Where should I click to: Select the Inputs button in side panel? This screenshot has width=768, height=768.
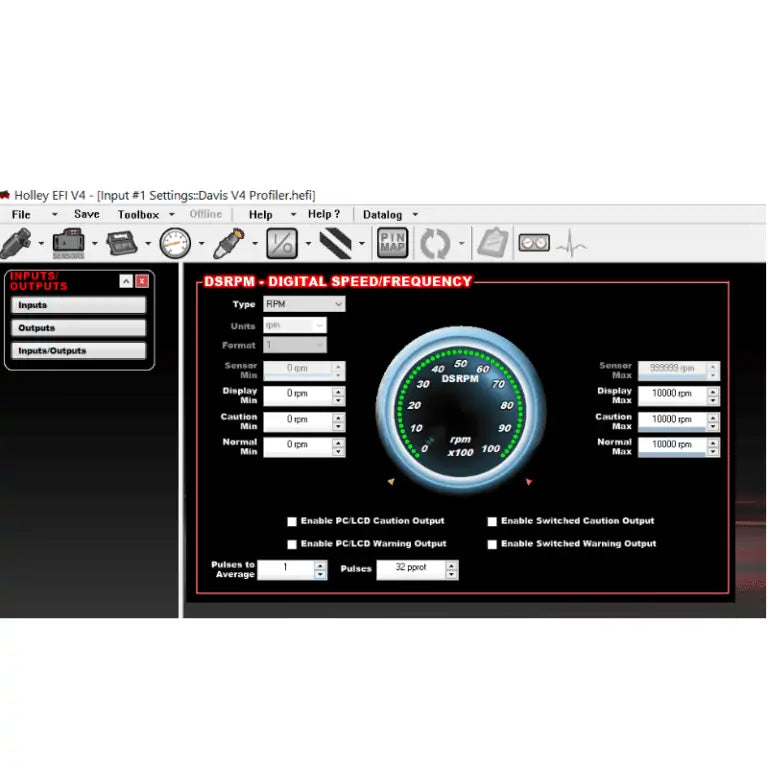click(x=80, y=305)
